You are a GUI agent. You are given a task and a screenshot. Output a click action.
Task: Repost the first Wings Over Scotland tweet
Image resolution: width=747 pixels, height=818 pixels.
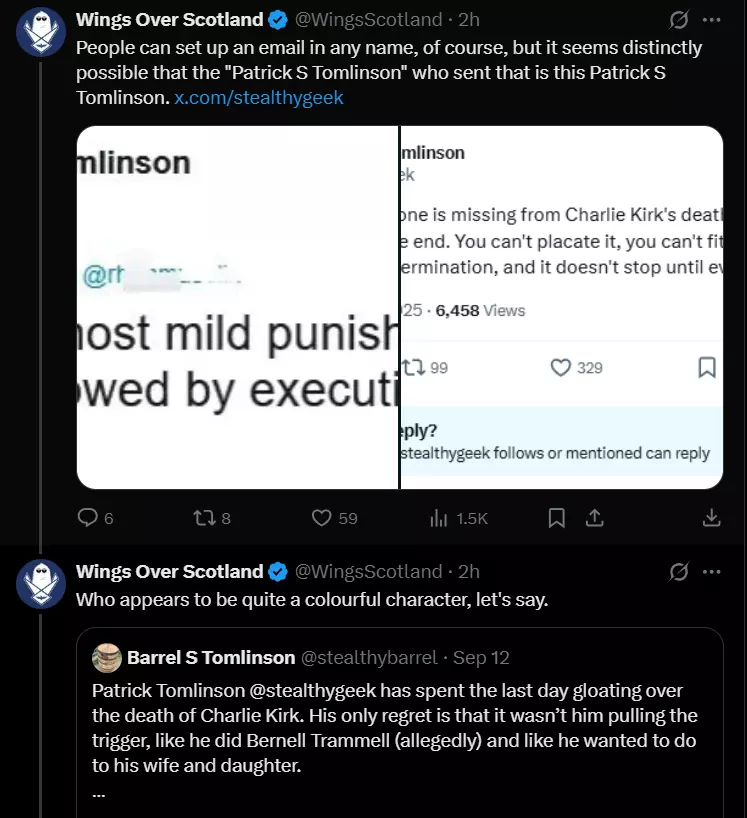tap(201, 518)
